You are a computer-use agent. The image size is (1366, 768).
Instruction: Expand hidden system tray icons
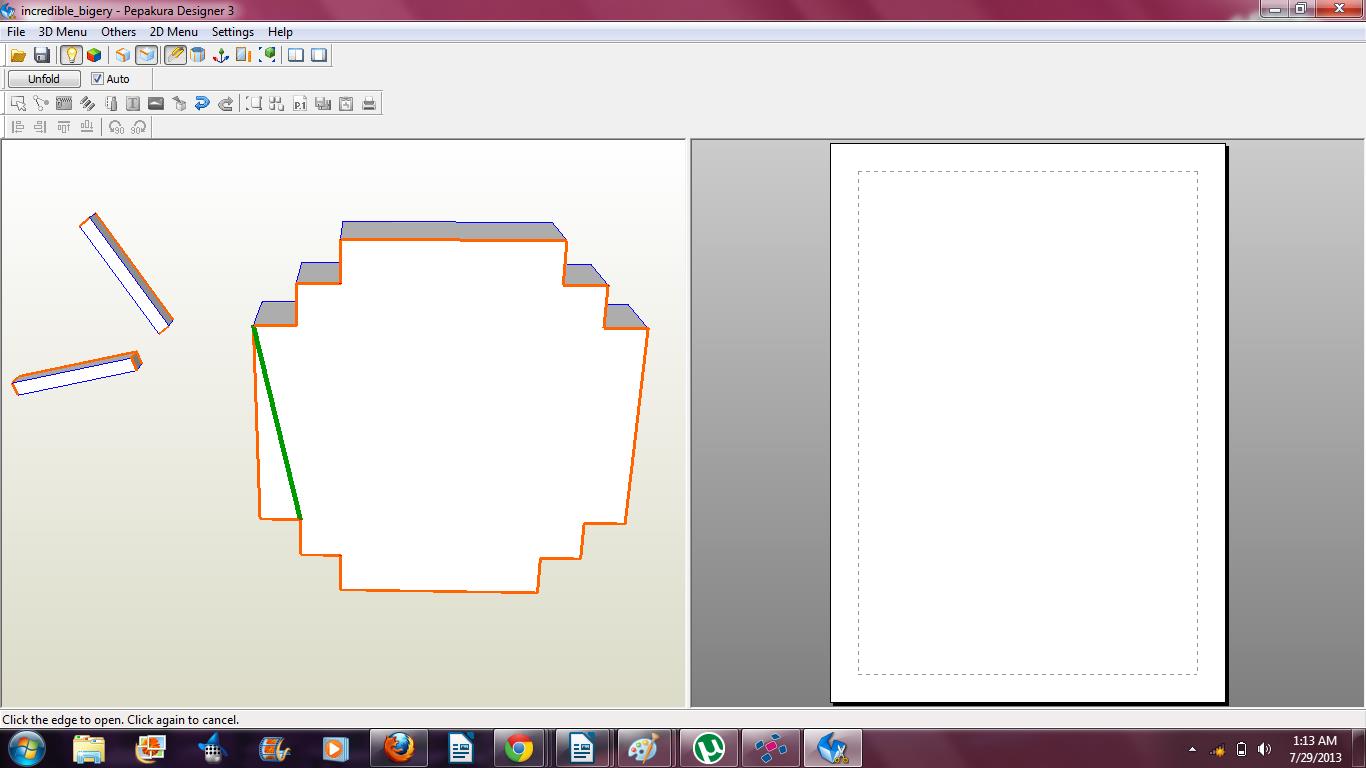pos(1192,749)
